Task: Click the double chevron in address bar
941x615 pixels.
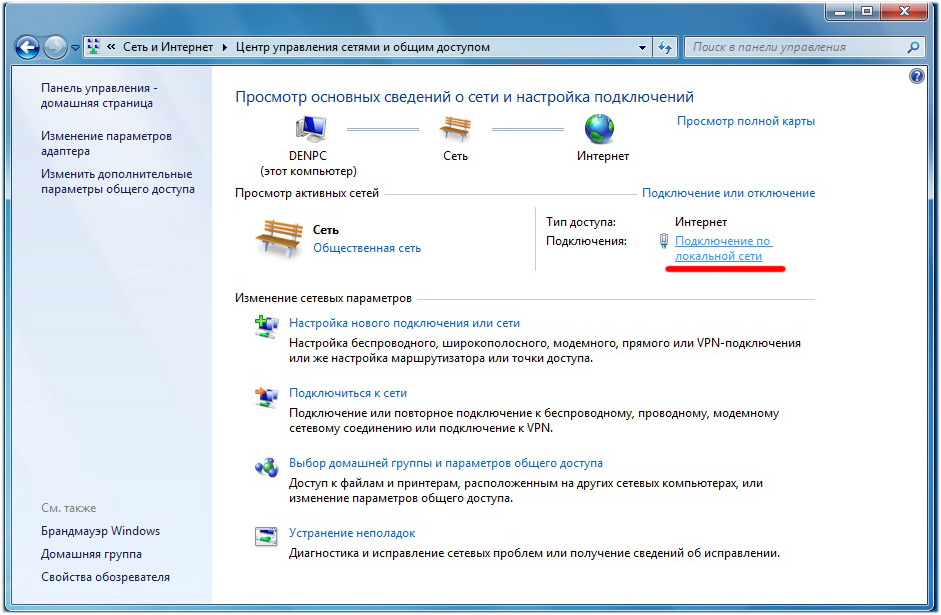Action: point(112,46)
